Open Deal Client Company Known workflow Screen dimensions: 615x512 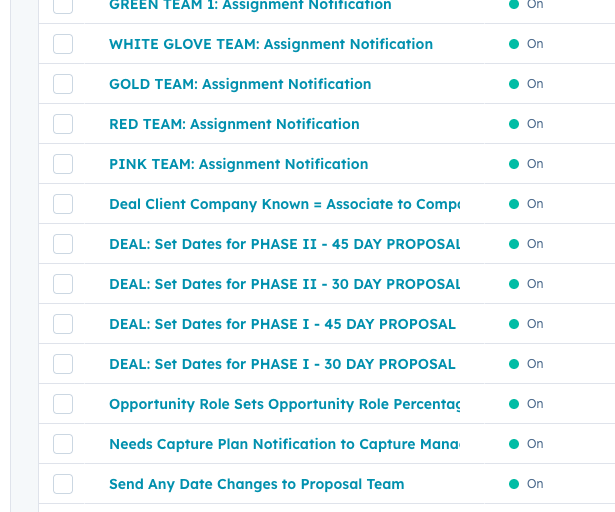point(284,204)
